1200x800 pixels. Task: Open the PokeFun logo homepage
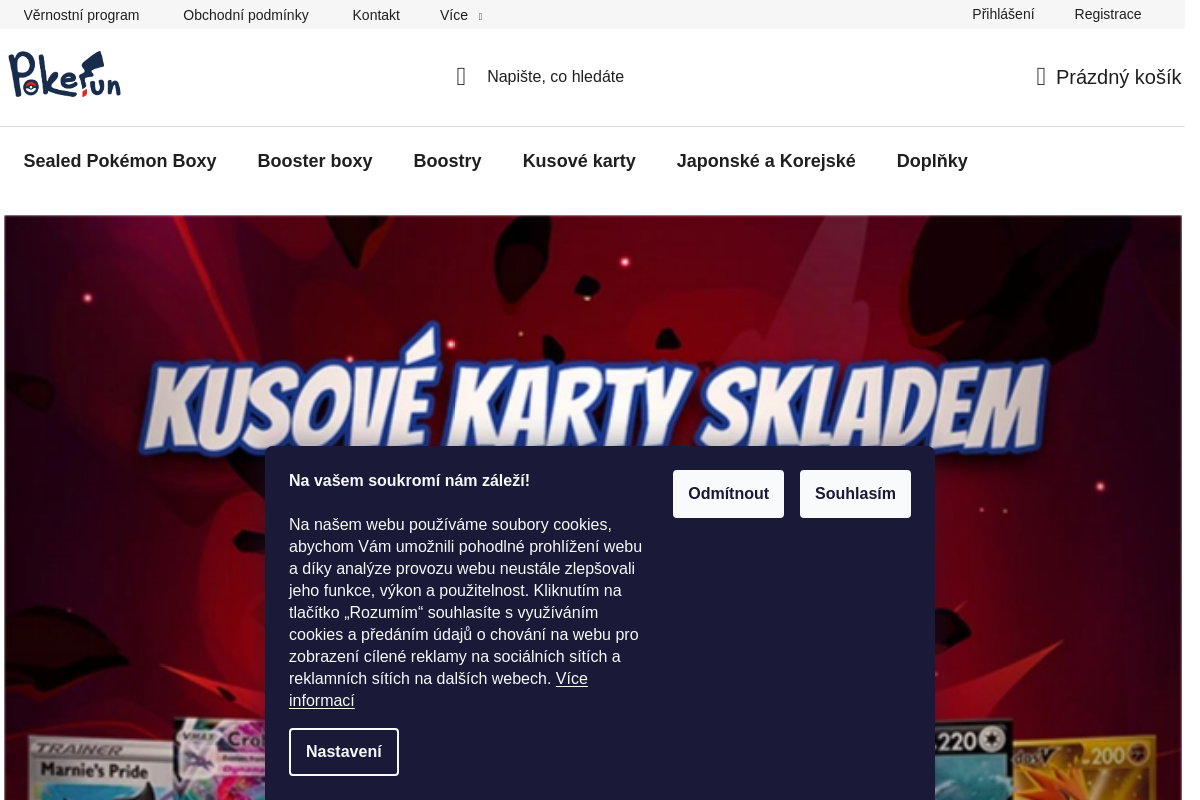pos(65,75)
